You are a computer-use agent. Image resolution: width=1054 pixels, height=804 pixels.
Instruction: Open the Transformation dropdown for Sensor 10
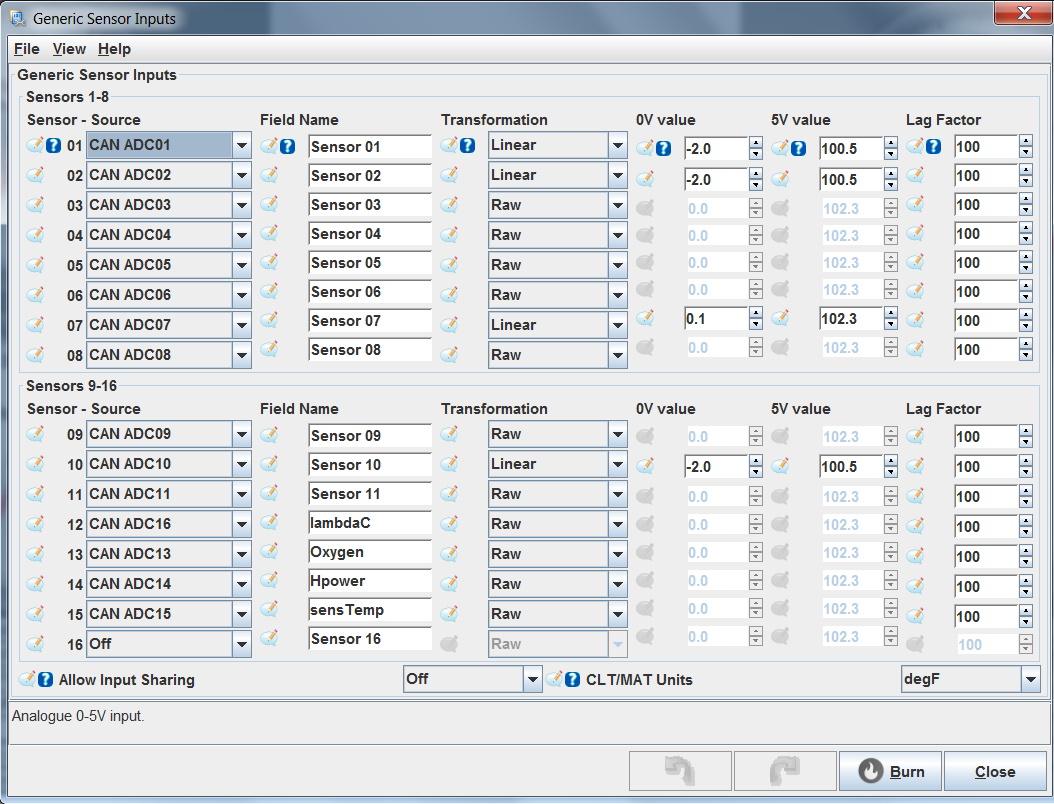616,464
